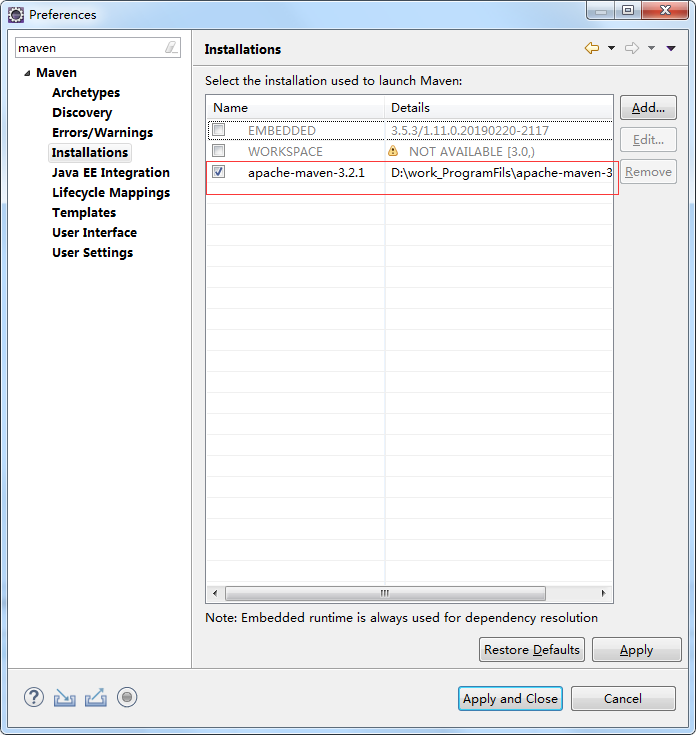Screen dimensions: 696x735
Task: Click the Apply and Close button
Action: pos(510,698)
